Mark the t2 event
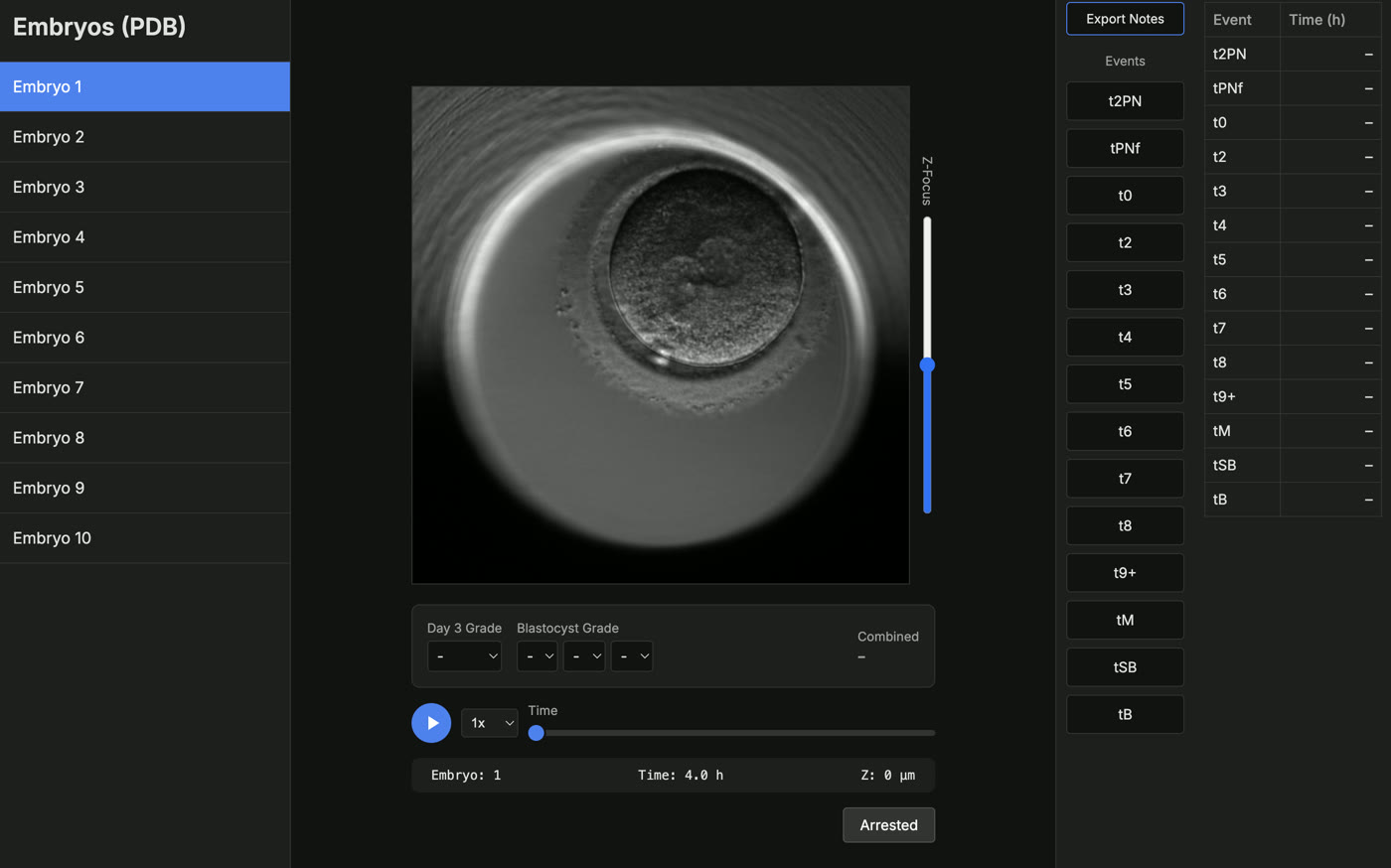Viewport: 1391px width, 868px height. [x=1125, y=242]
